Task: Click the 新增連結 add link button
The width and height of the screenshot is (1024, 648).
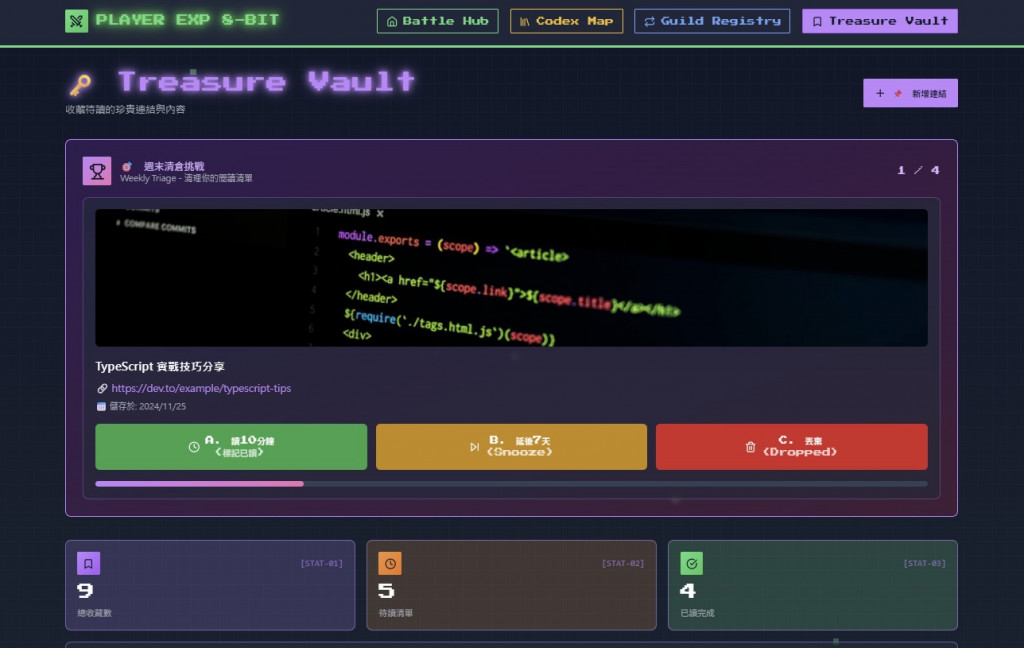Action: (910, 93)
